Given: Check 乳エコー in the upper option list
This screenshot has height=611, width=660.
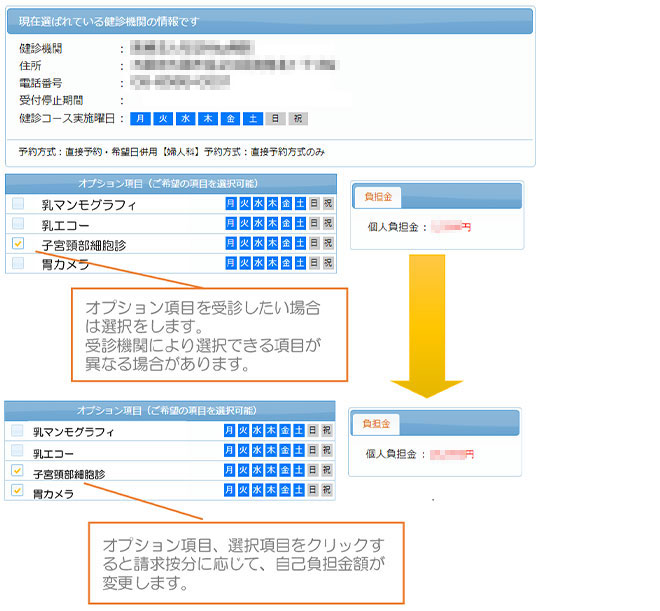Looking at the screenshot, I should [x=18, y=223].
